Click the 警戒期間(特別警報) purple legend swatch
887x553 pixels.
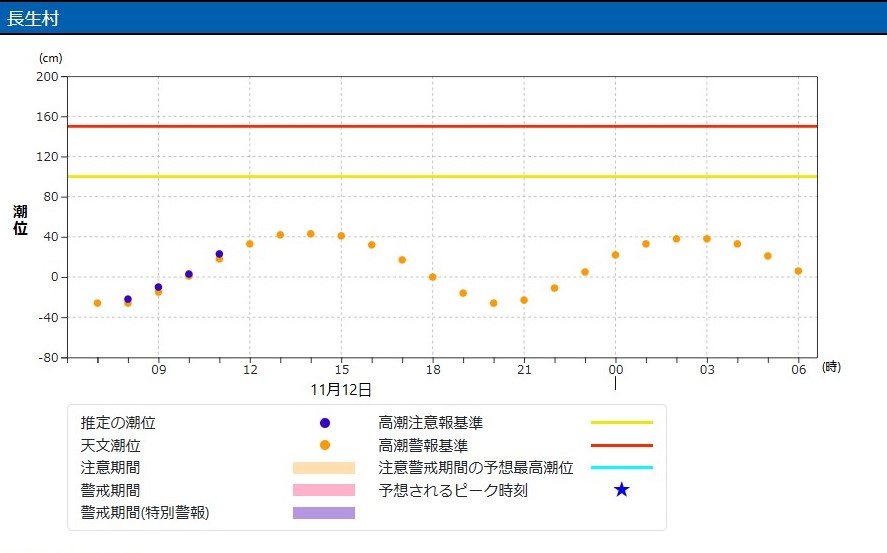tap(324, 513)
